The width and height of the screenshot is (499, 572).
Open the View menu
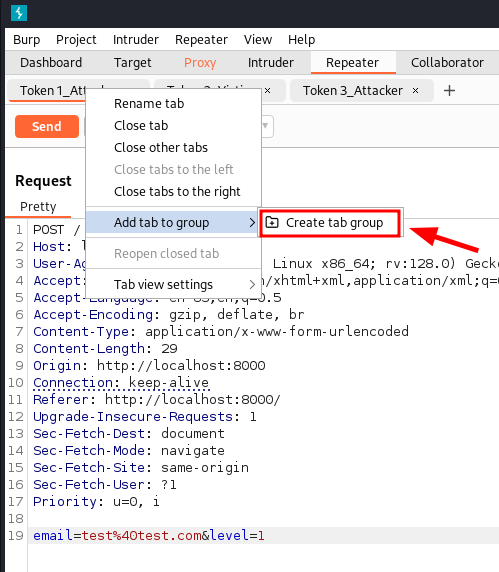[x=258, y=39]
